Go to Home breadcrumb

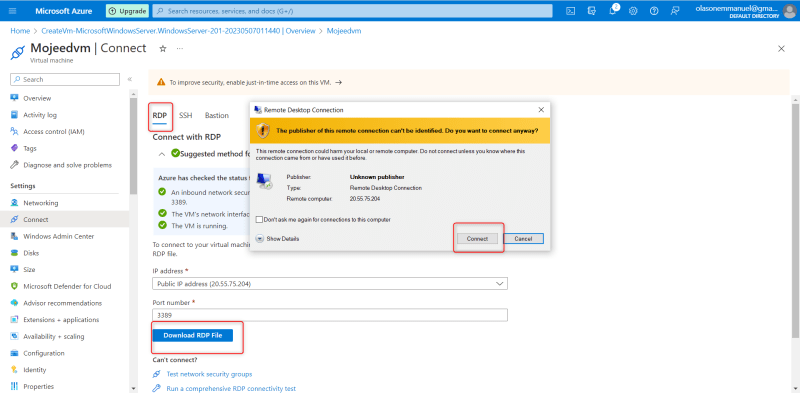click(20, 31)
